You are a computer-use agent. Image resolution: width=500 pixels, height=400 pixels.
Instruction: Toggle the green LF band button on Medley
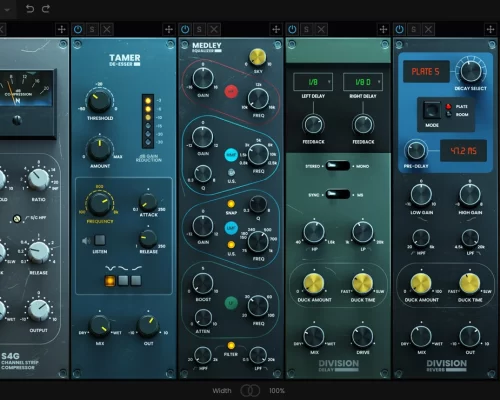(x=231, y=303)
